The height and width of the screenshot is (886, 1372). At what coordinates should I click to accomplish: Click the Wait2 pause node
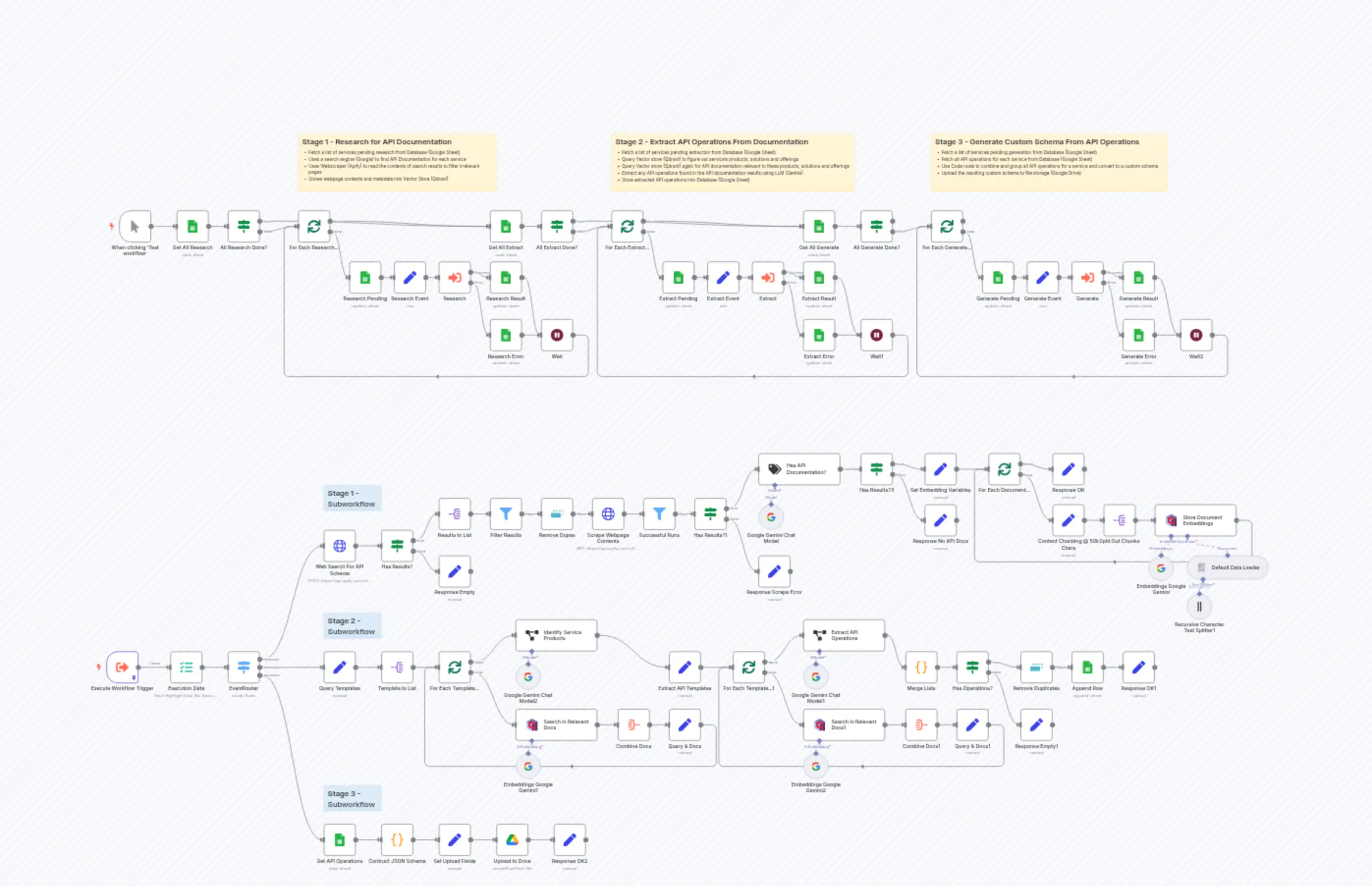(1196, 335)
